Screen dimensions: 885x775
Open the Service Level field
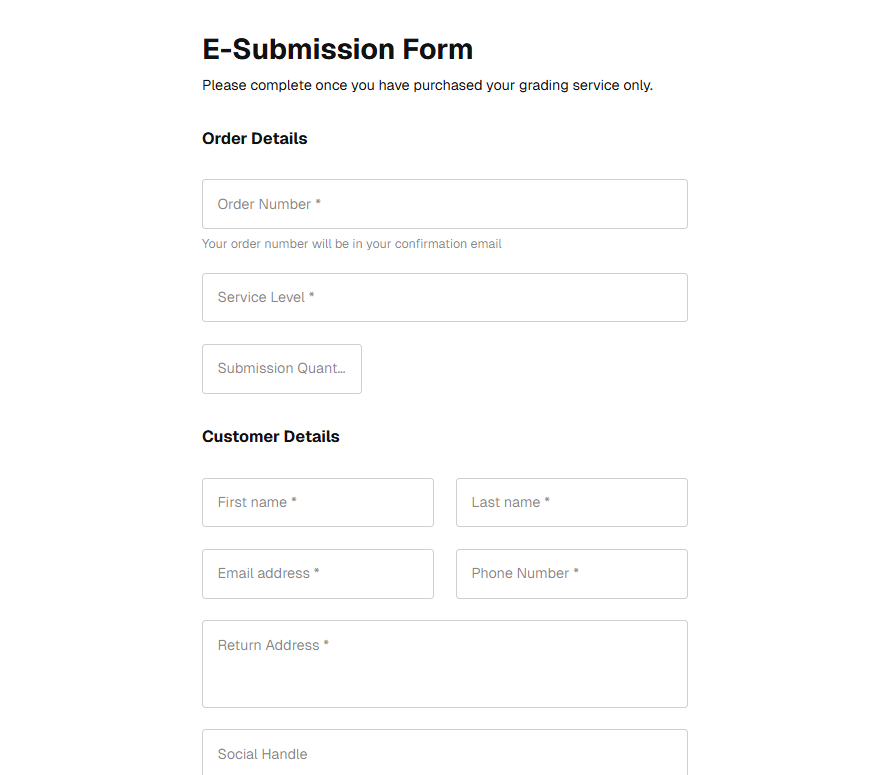pyautogui.click(x=444, y=297)
